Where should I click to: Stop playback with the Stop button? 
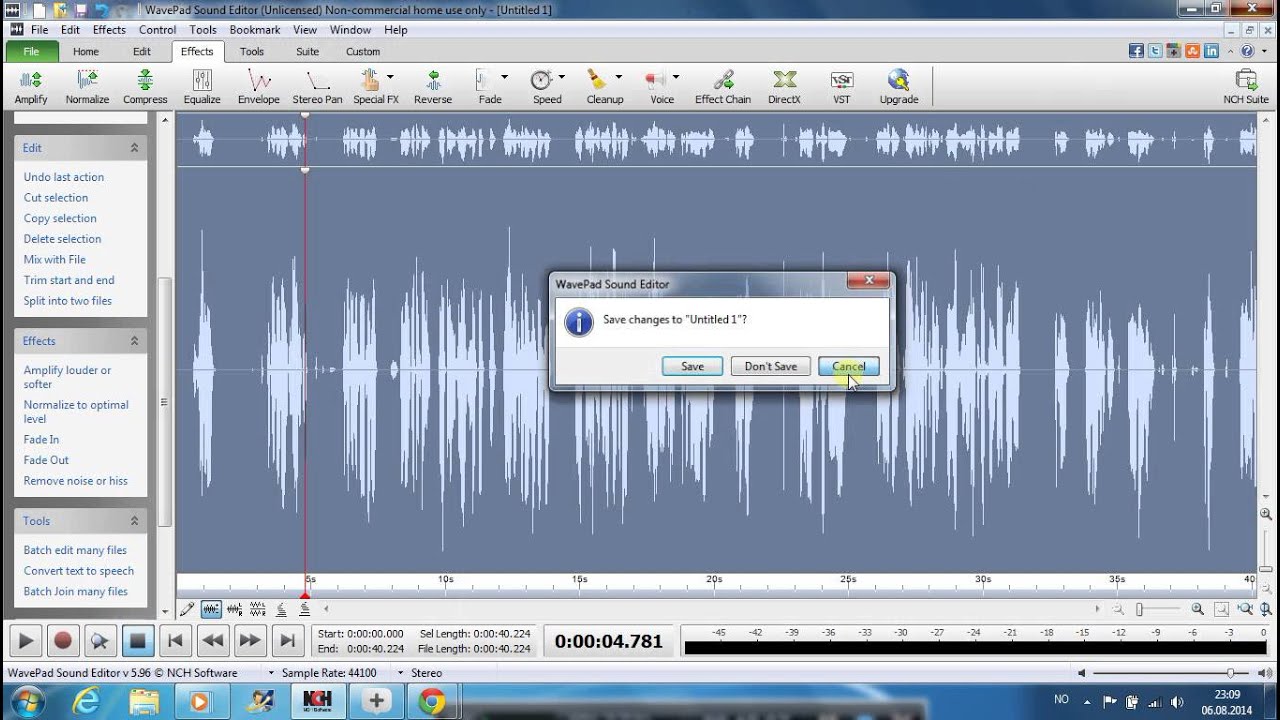(137, 641)
